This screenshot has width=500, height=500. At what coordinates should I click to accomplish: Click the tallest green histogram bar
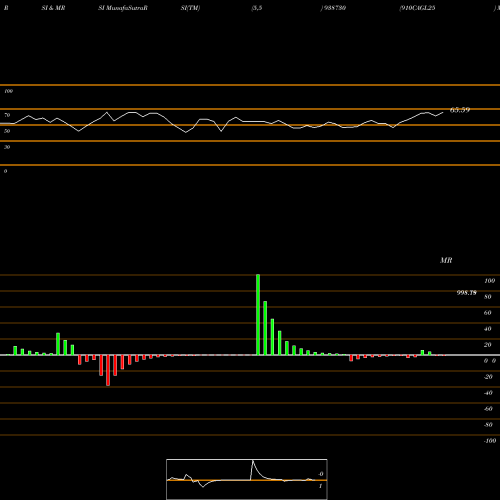[x=258, y=315]
